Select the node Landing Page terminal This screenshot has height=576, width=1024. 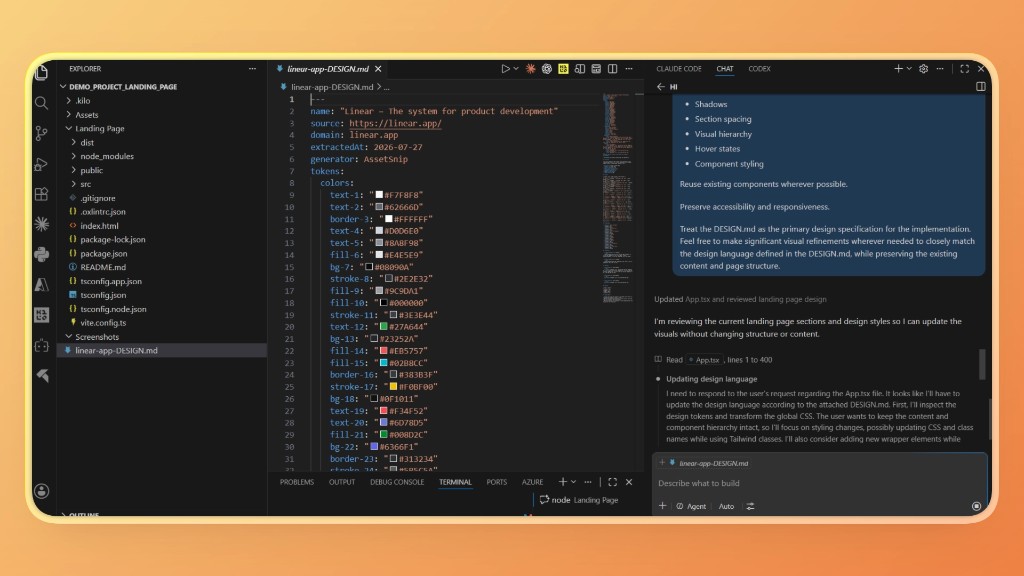(x=579, y=500)
